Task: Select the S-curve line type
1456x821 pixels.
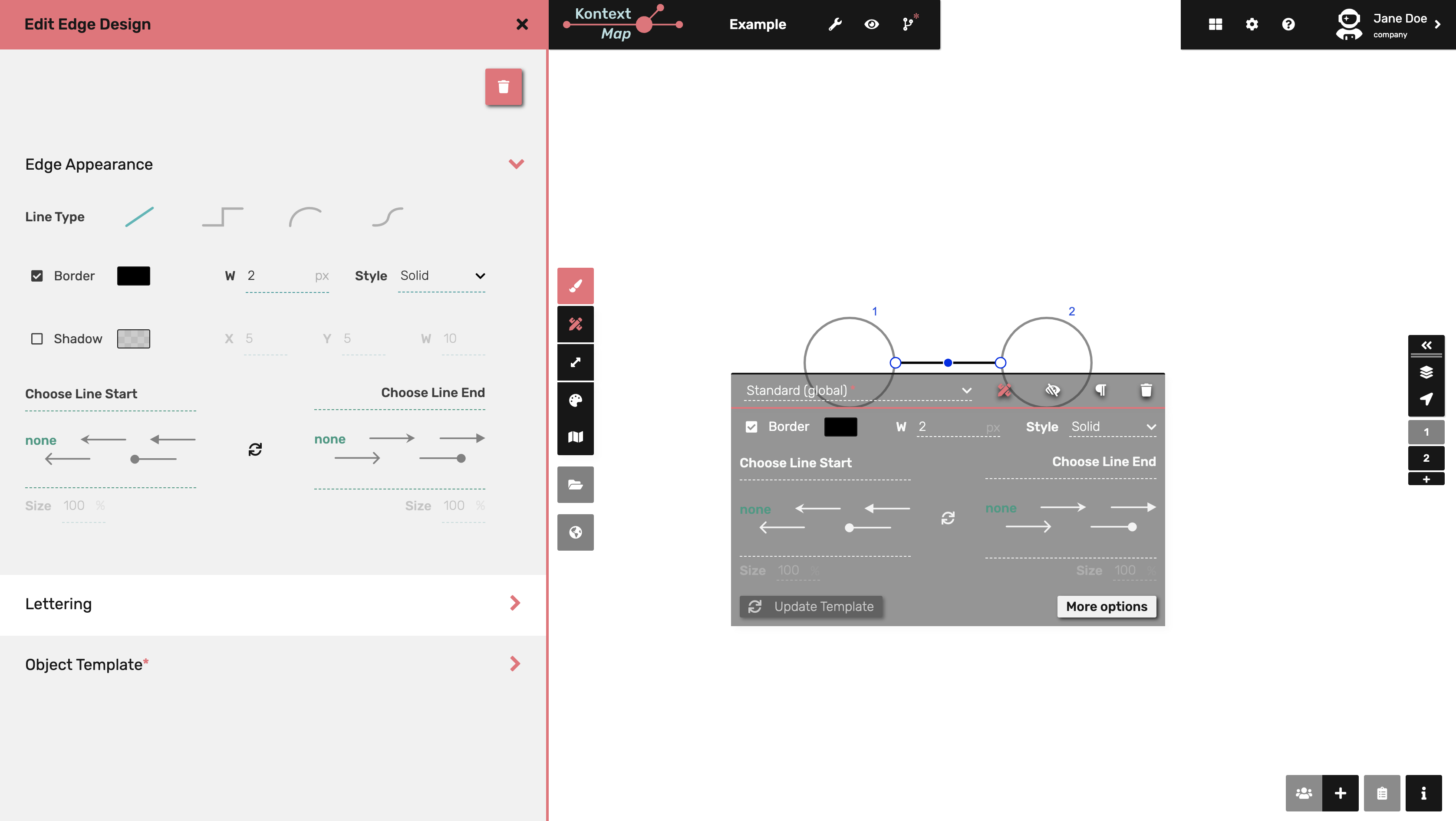Action: tap(388, 217)
